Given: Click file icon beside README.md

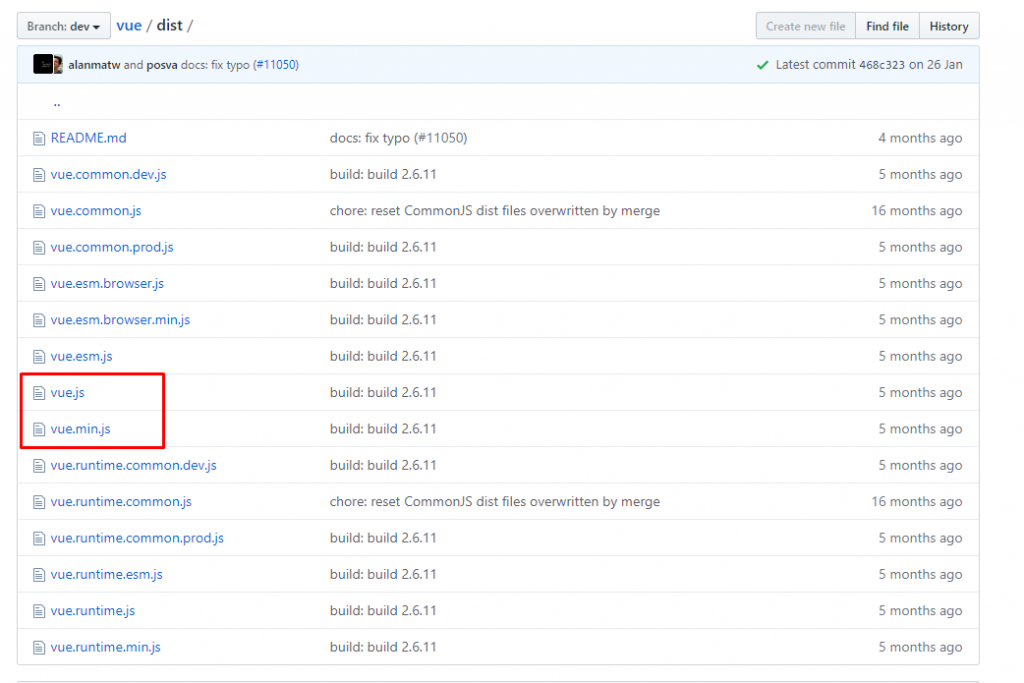Looking at the screenshot, I should 39,138.
